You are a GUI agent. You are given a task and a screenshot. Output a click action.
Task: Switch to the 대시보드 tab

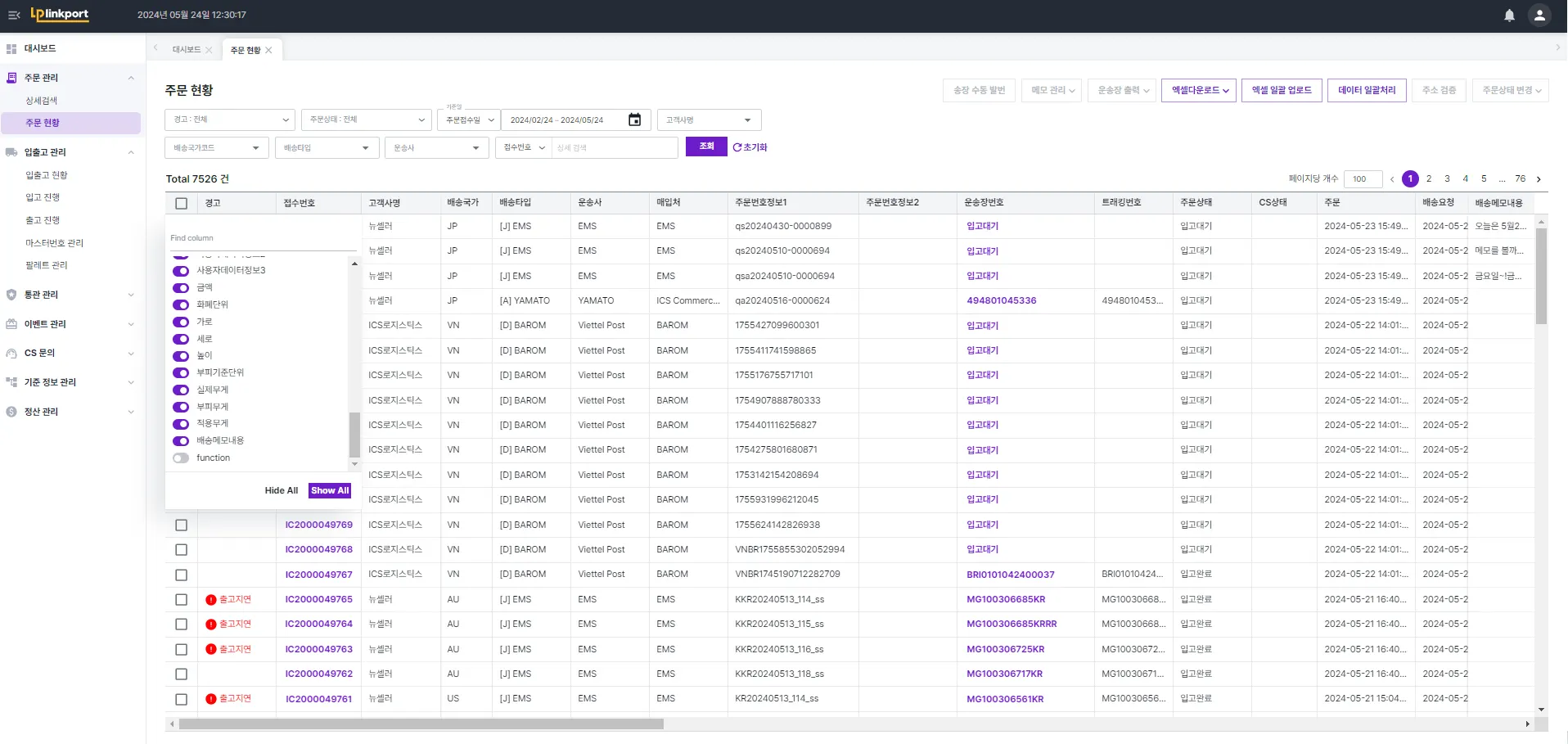tap(187, 50)
